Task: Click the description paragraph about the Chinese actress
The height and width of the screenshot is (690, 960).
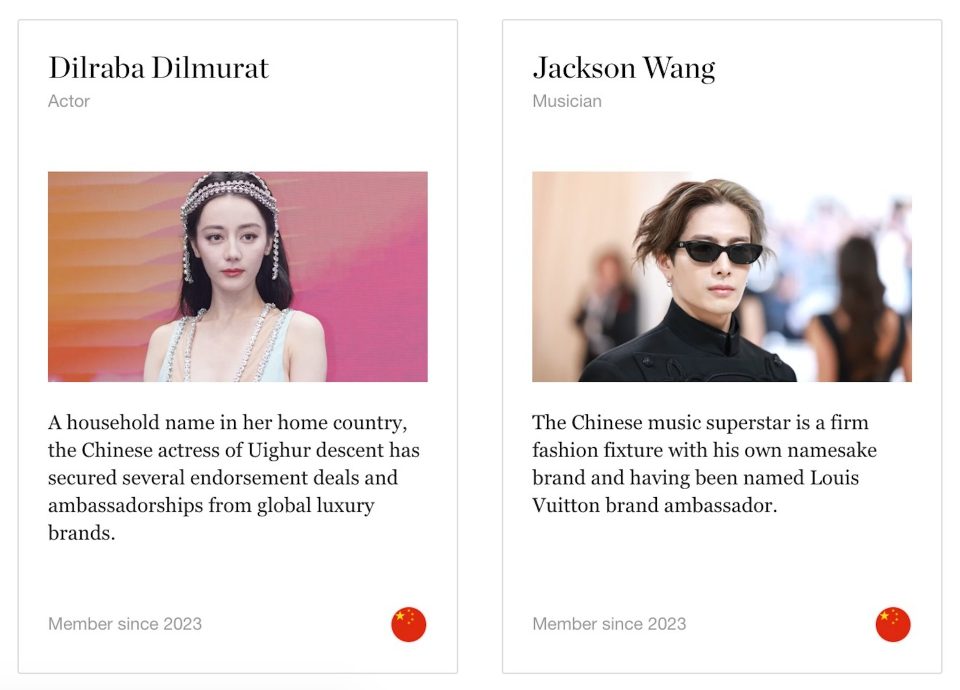Action: tap(234, 478)
